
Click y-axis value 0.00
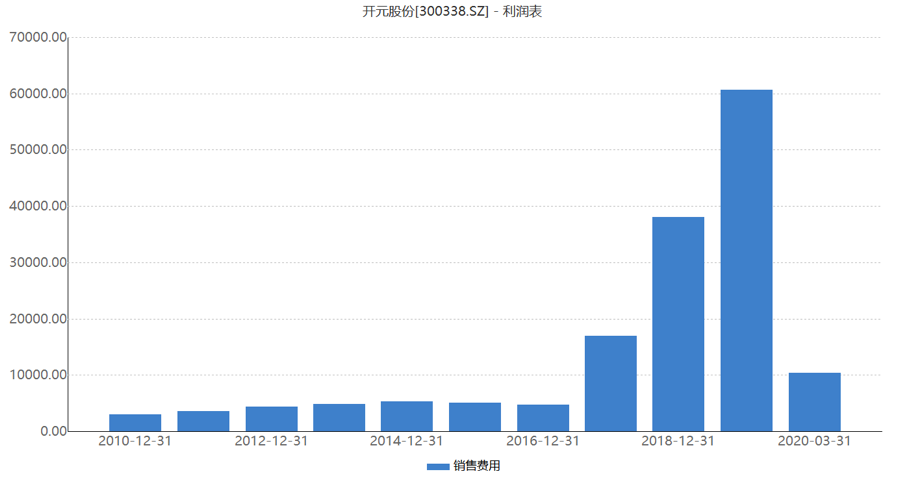pos(54,432)
